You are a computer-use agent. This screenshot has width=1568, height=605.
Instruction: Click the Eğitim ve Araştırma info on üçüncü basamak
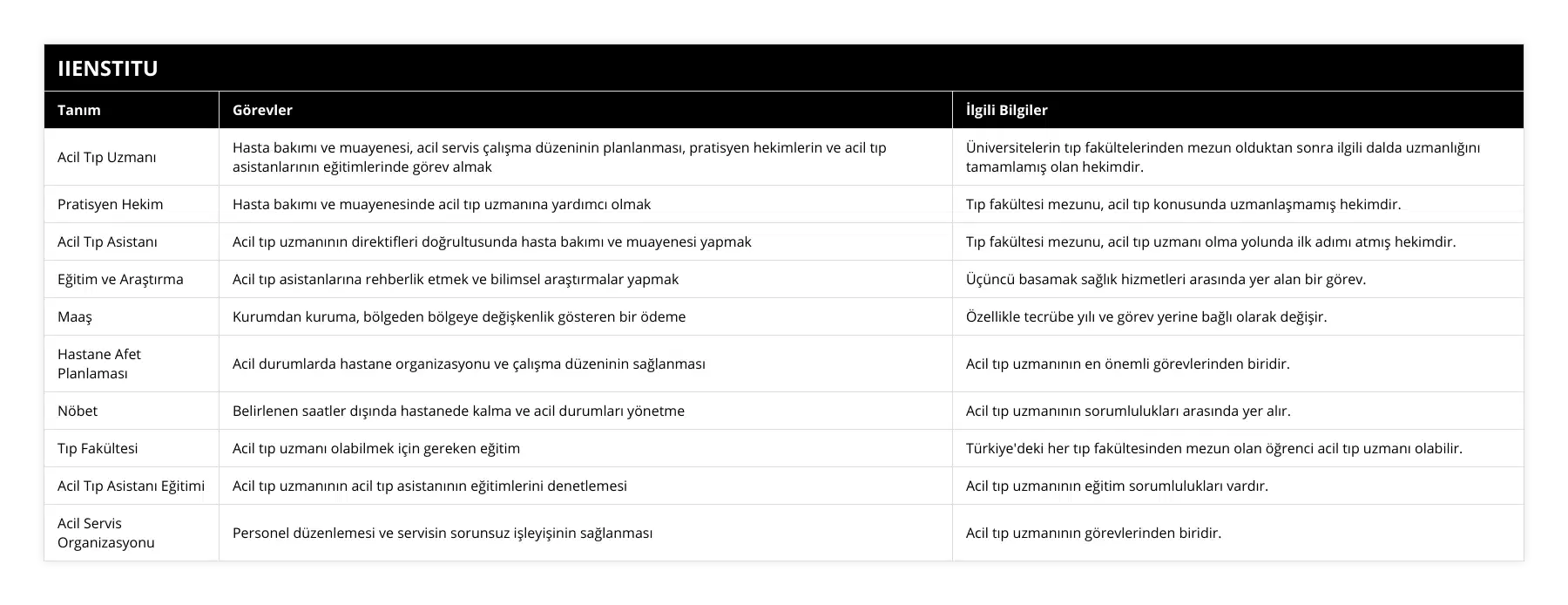click(1166, 279)
